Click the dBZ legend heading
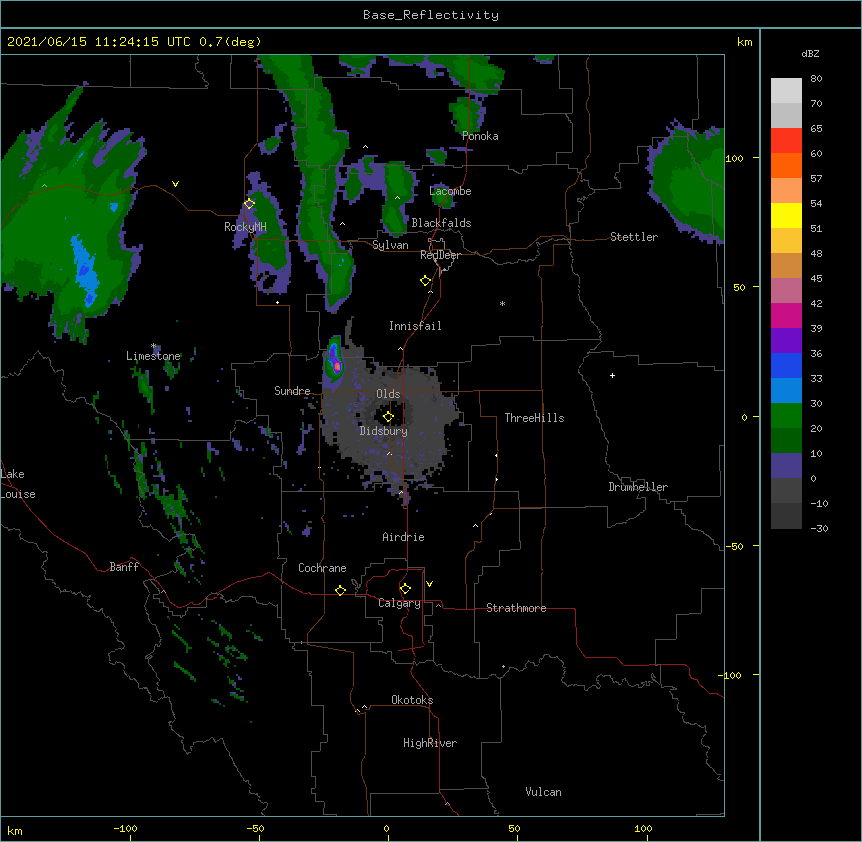This screenshot has width=862, height=842. (x=810, y=53)
